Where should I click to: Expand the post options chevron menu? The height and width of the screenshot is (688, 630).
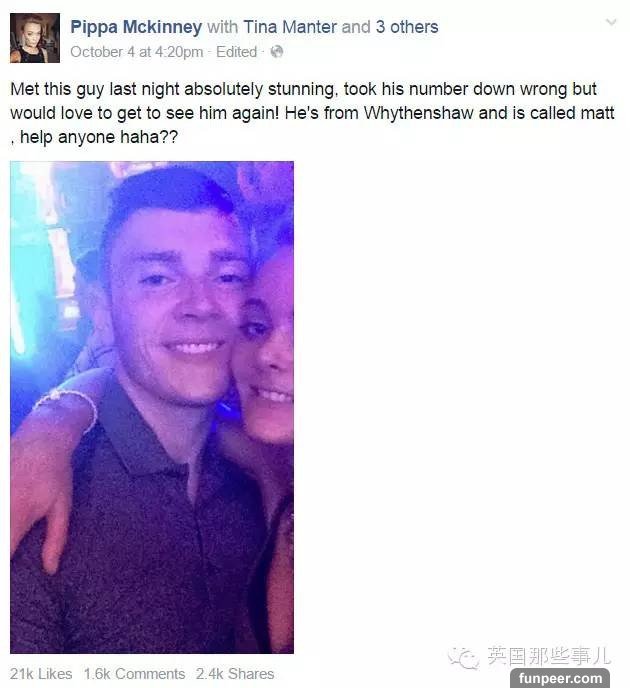pos(611,22)
